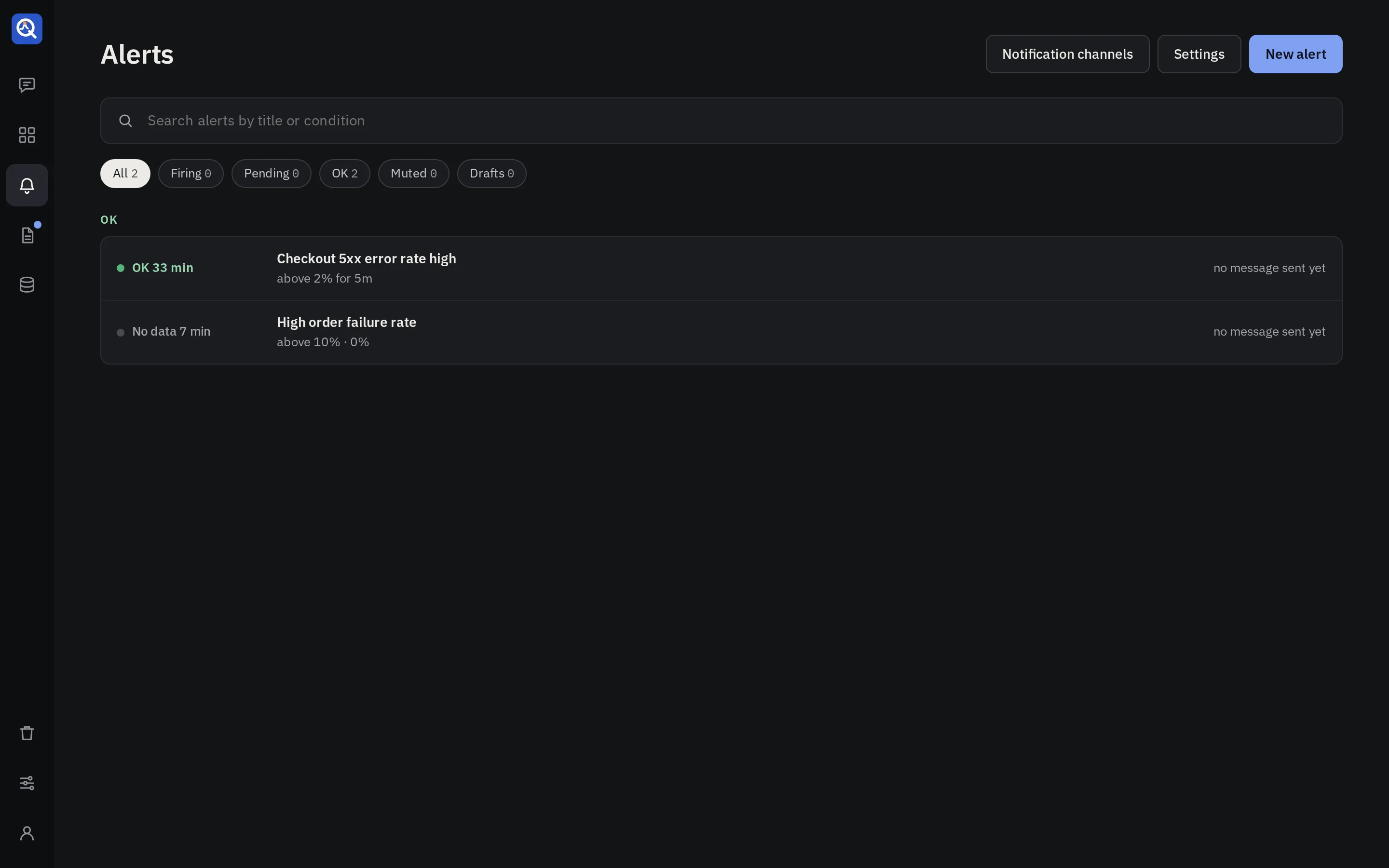This screenshot has width=1389, height=868.
Task: Open Notification channels
Action: click(x=1067, y=54)
